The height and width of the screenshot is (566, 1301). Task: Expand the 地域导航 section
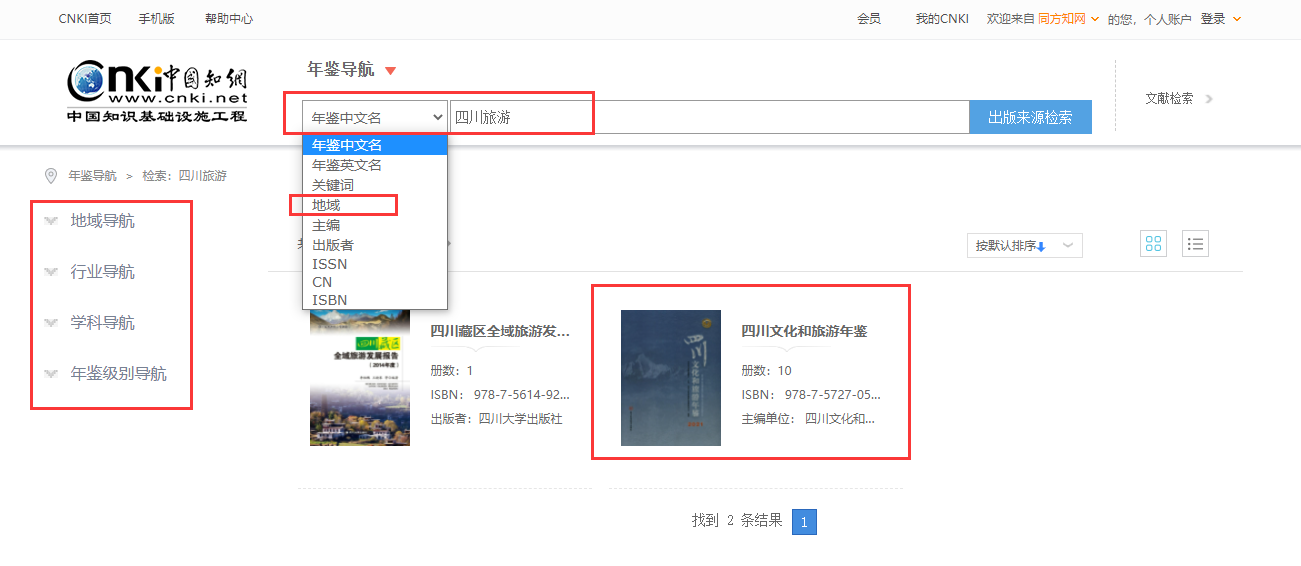[51, 221]
